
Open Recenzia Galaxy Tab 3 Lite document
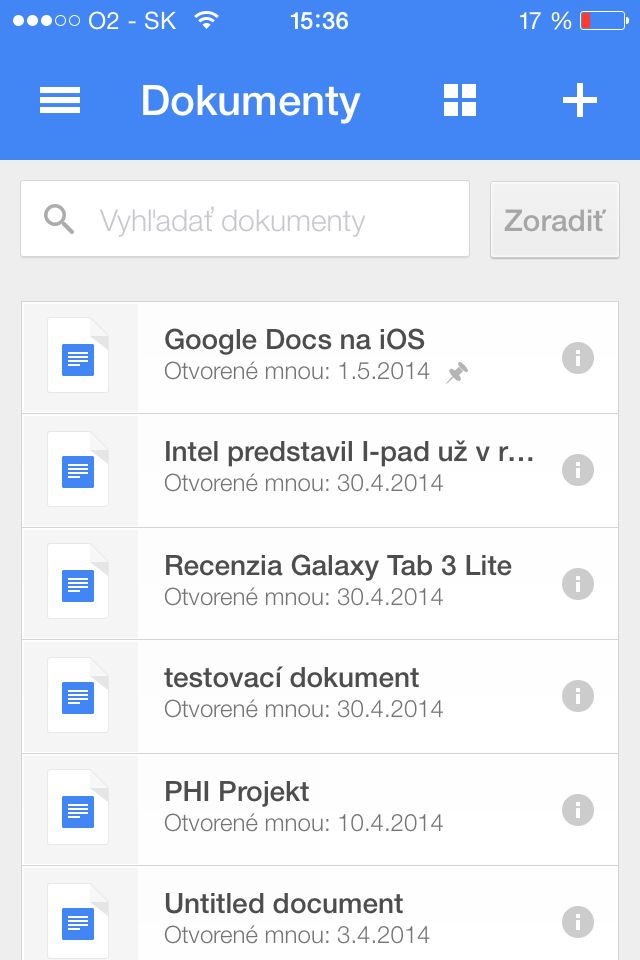338,566
